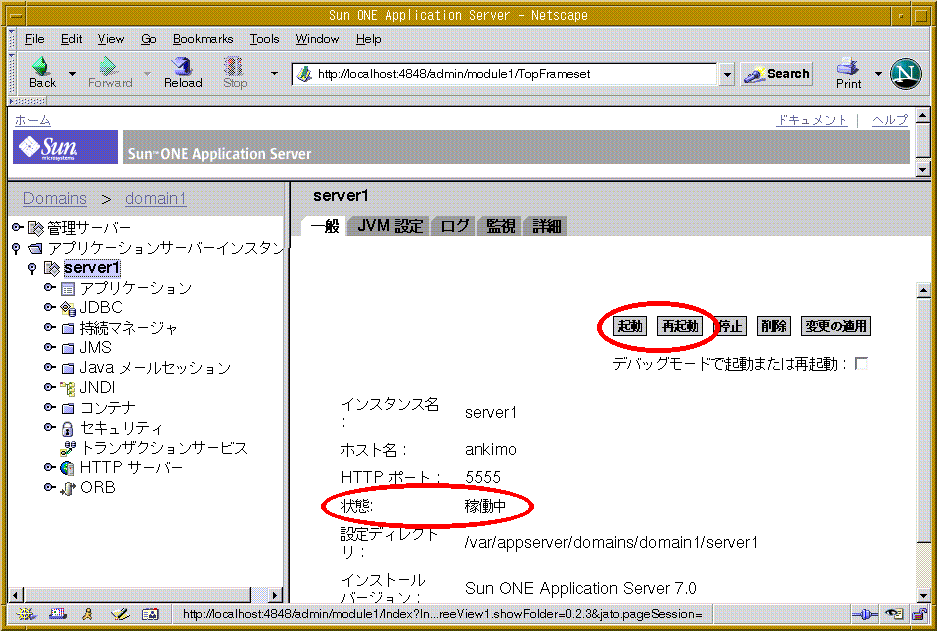Collapse the アプリケーションサーバーインスタンス node

coord(16,248)
